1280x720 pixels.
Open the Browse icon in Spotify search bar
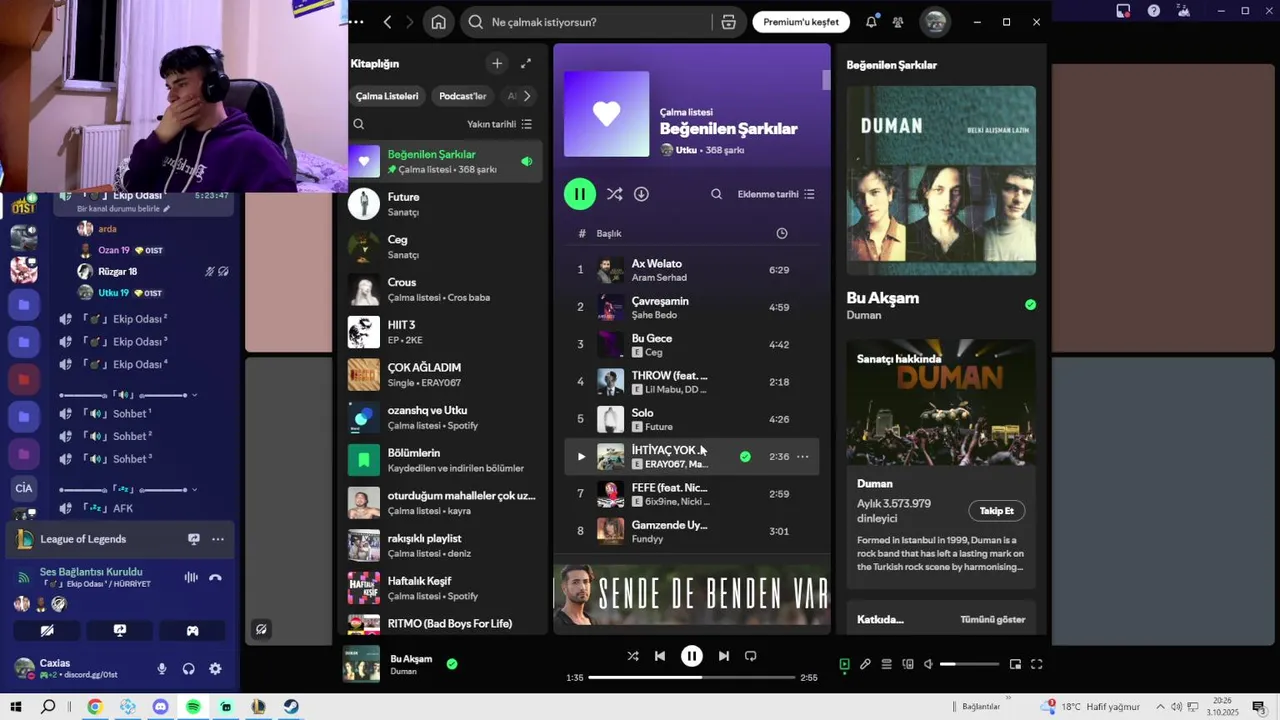728,22
